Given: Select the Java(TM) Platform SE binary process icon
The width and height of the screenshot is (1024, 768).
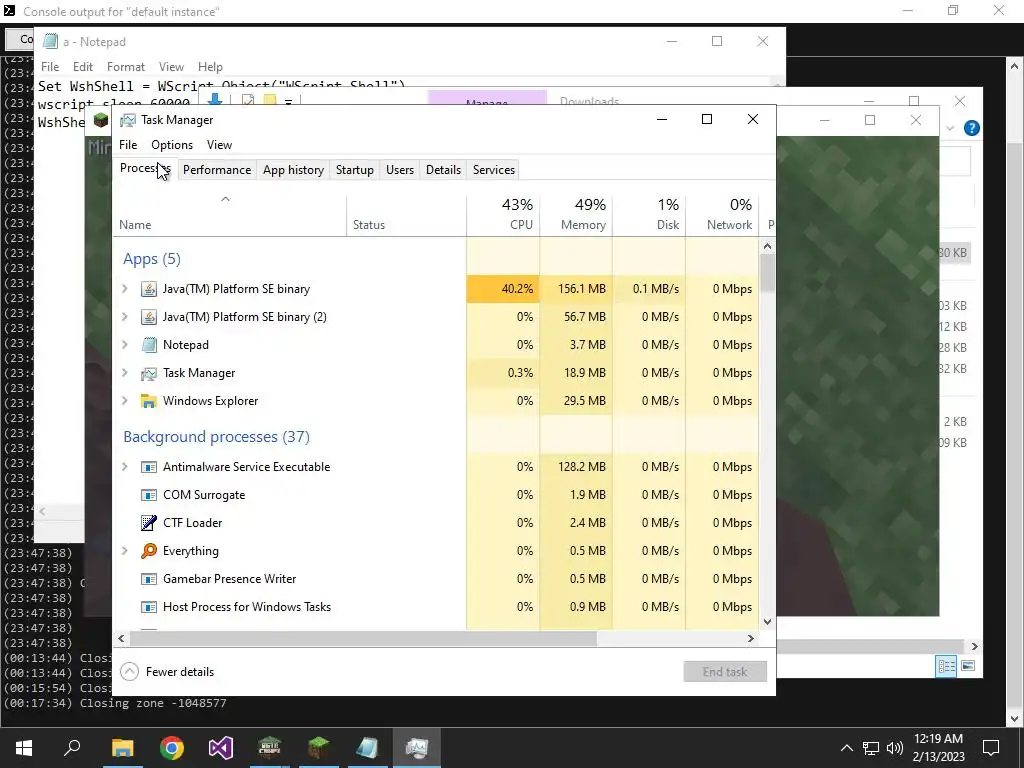Looking at the screenshot, I should [149, 289].
